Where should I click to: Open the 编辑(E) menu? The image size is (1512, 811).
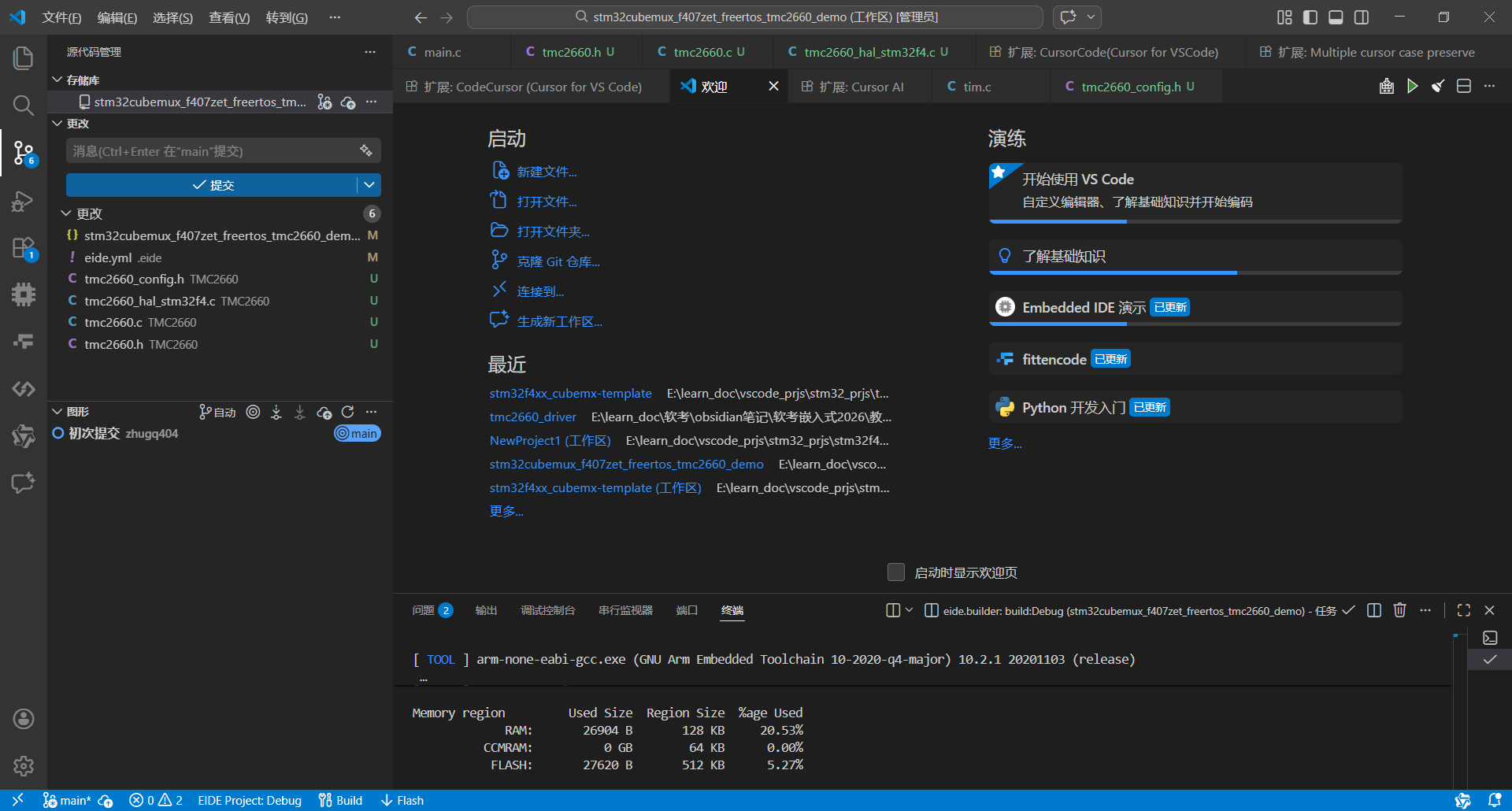pyautogui.click(x=117, y=17)
